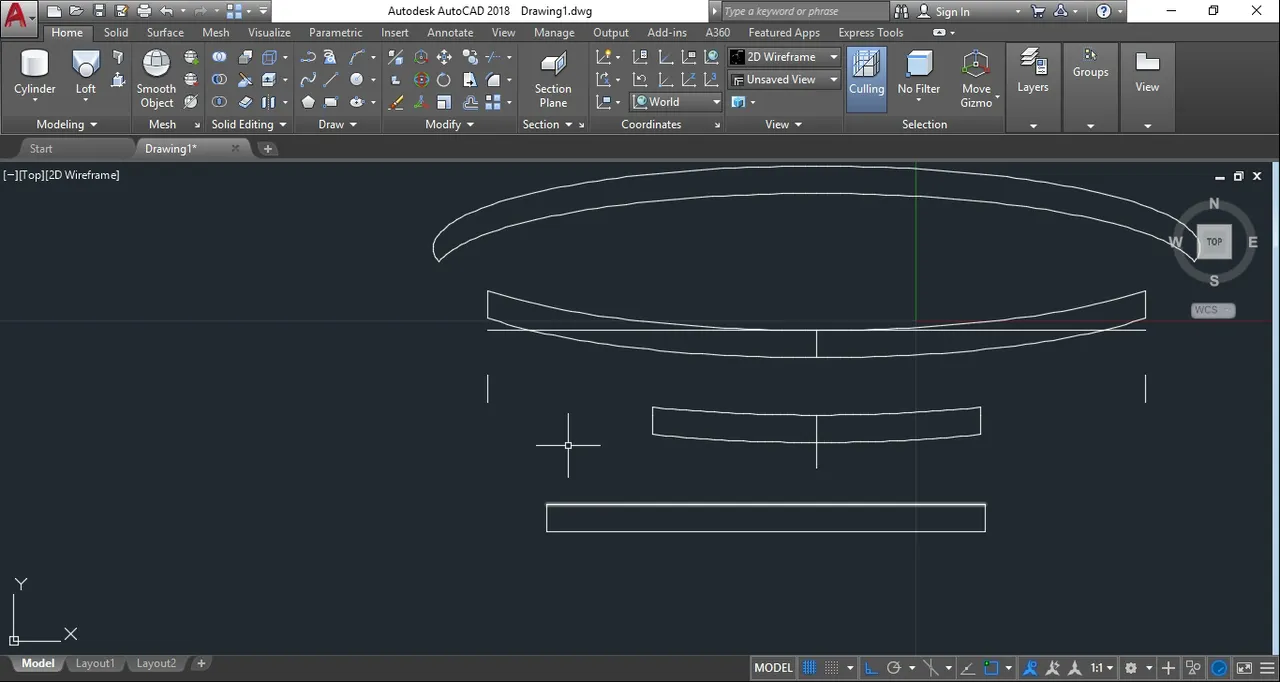Viewport: 1280px width, 682px height.
Task: Switch to the Surface ribbon tab
Action: pos(165,33)
